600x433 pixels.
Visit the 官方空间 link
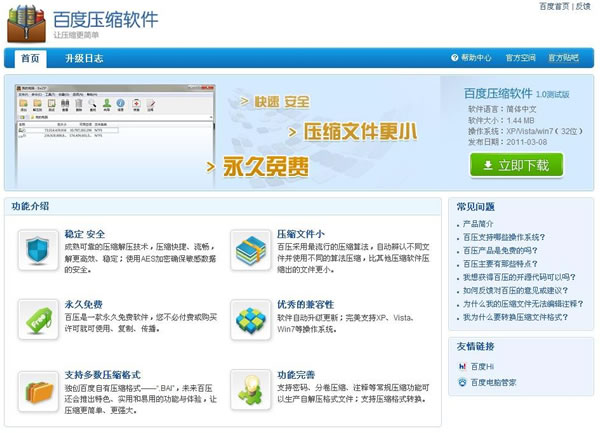520,58
